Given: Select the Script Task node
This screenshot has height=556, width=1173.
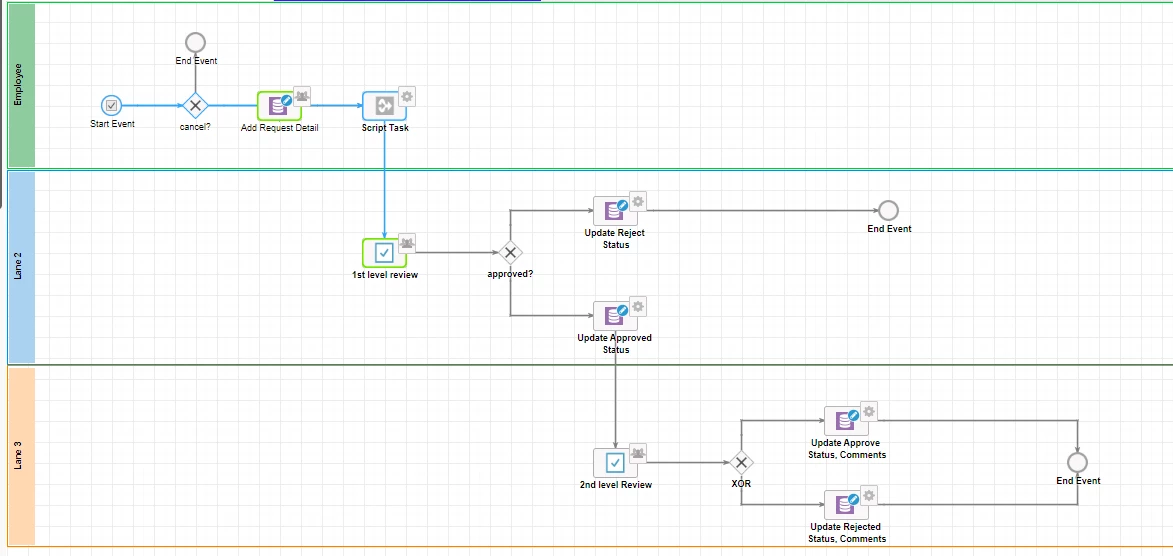Looking at the screenshot, I should click(x=385, y=106).
